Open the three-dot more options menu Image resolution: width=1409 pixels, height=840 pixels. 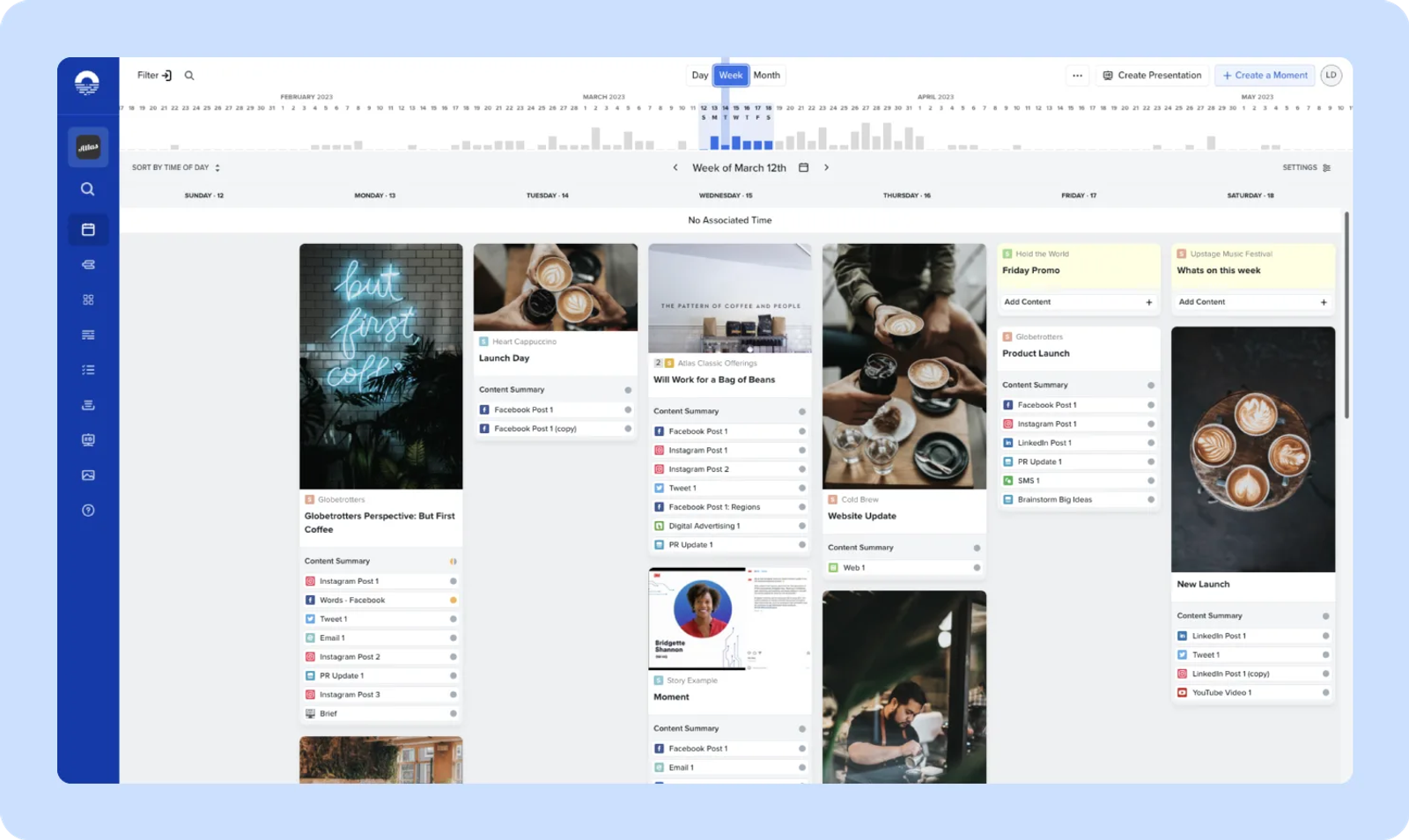[x=1077, y=76]
